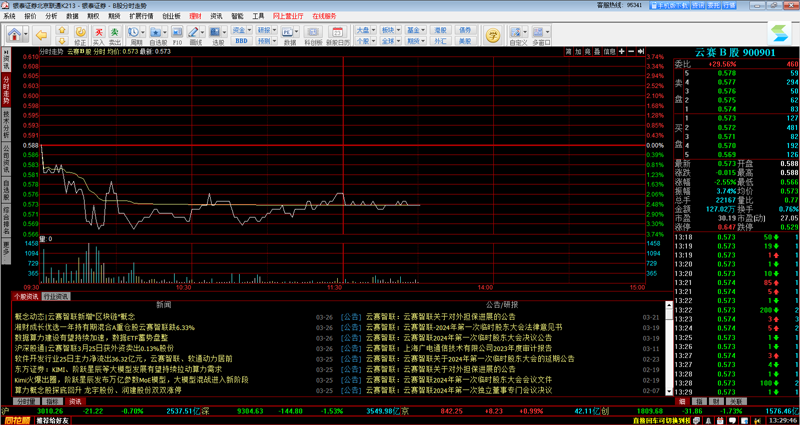Click the 美股 toolbar button
This screenshot has height=425, width=800.
point(465,41)
